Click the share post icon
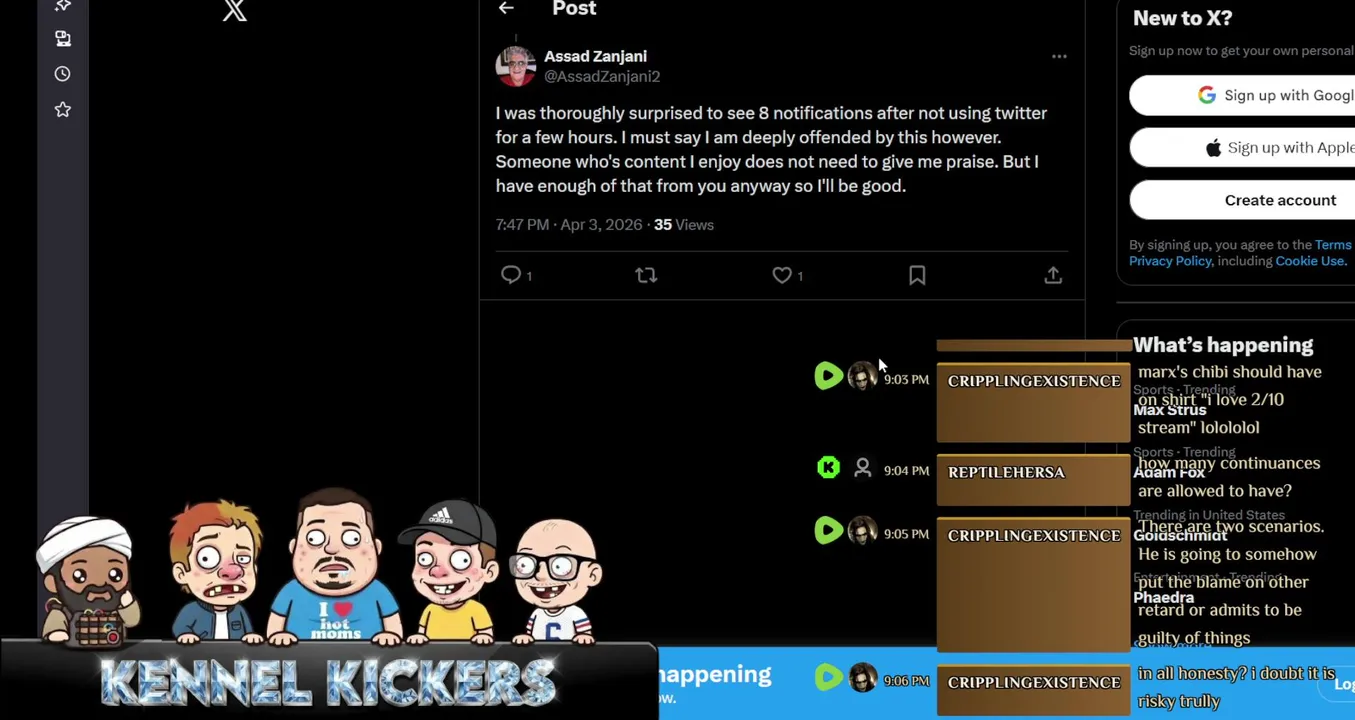 pos(1053,275)
